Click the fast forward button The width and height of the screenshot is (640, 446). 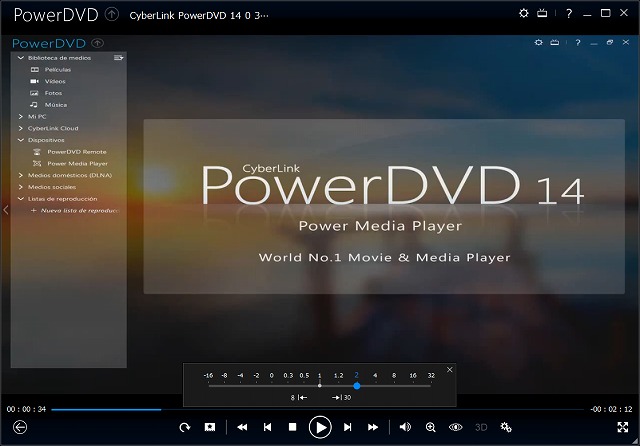(x=373, y=427)
